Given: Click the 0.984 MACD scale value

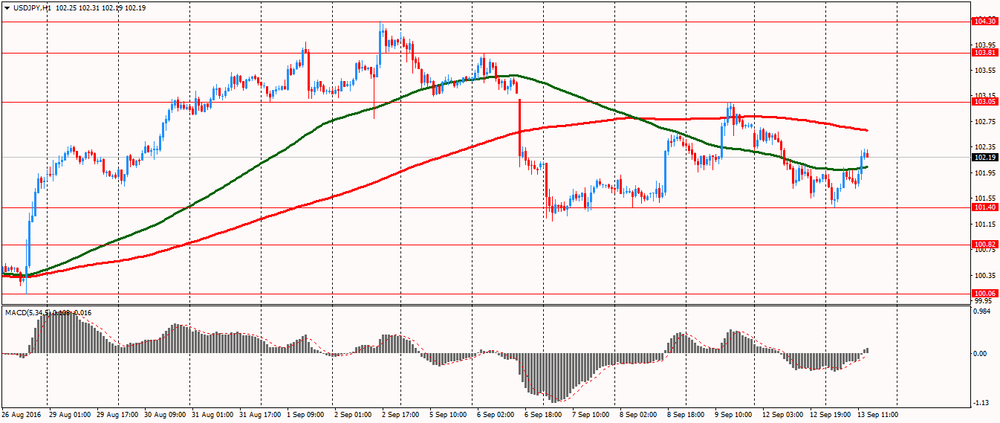Looking at the screenshot, I should (x=983, y=311).
